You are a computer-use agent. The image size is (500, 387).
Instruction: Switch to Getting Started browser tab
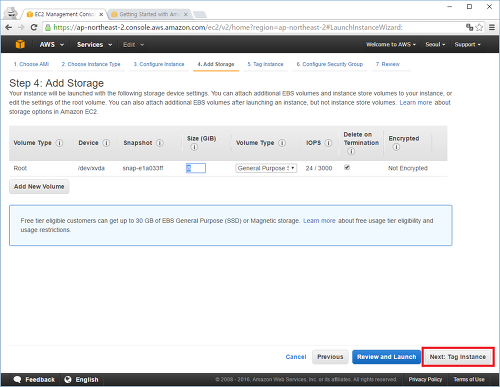click(149, 14)
